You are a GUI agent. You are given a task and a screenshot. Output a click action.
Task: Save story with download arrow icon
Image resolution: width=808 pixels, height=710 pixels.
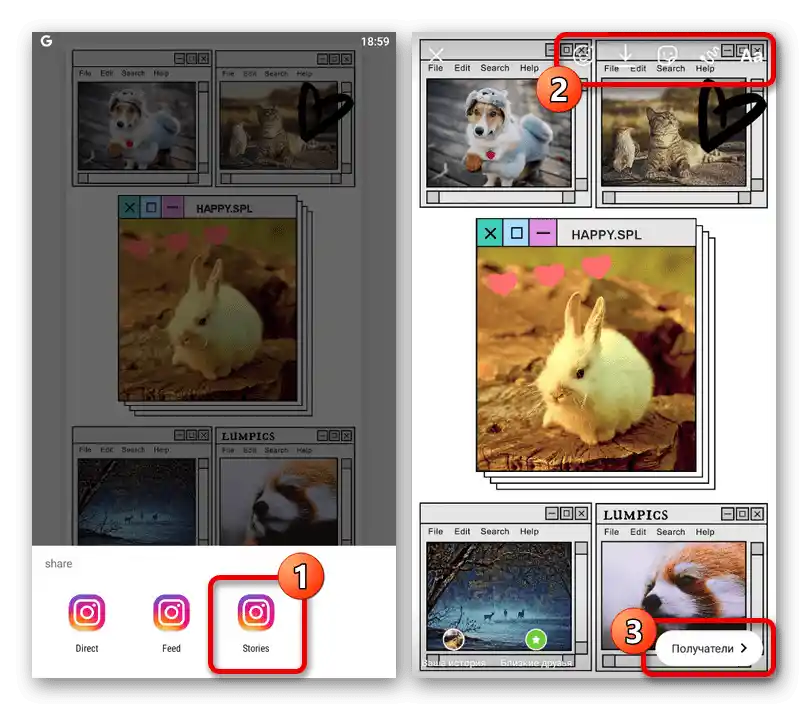pos(625,55)
